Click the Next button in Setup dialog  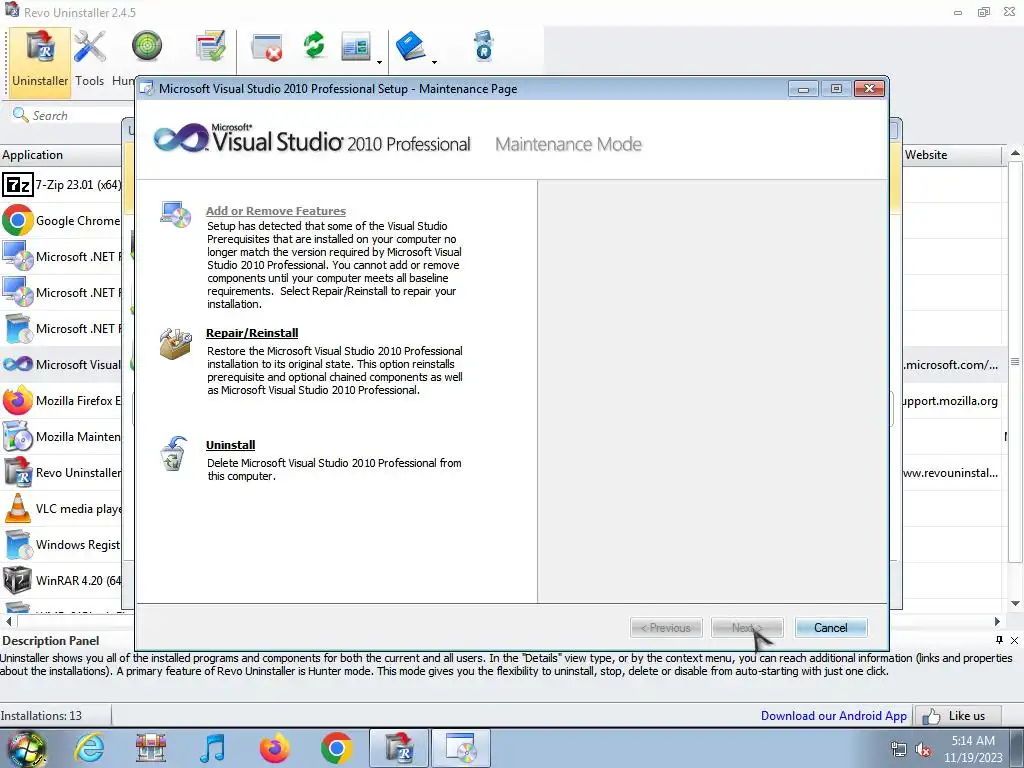pyautogui.click(x=747, y=628)
